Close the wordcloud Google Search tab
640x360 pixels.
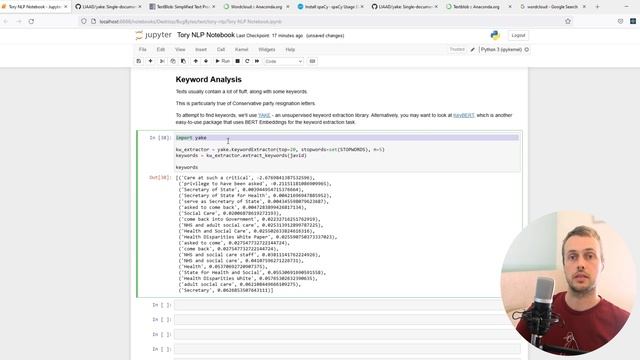[584, 7]
